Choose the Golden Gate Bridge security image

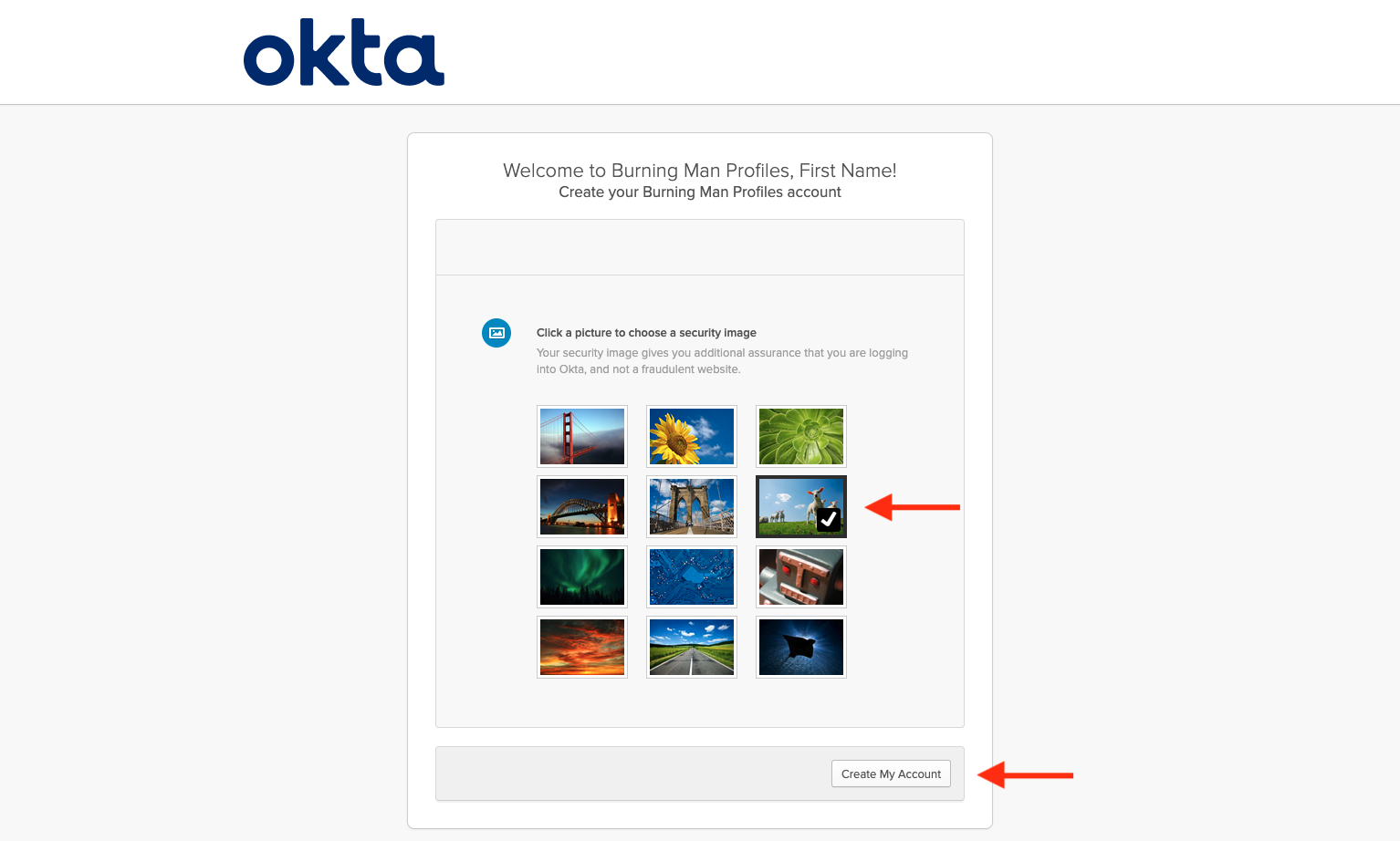[x=582, y=436]
